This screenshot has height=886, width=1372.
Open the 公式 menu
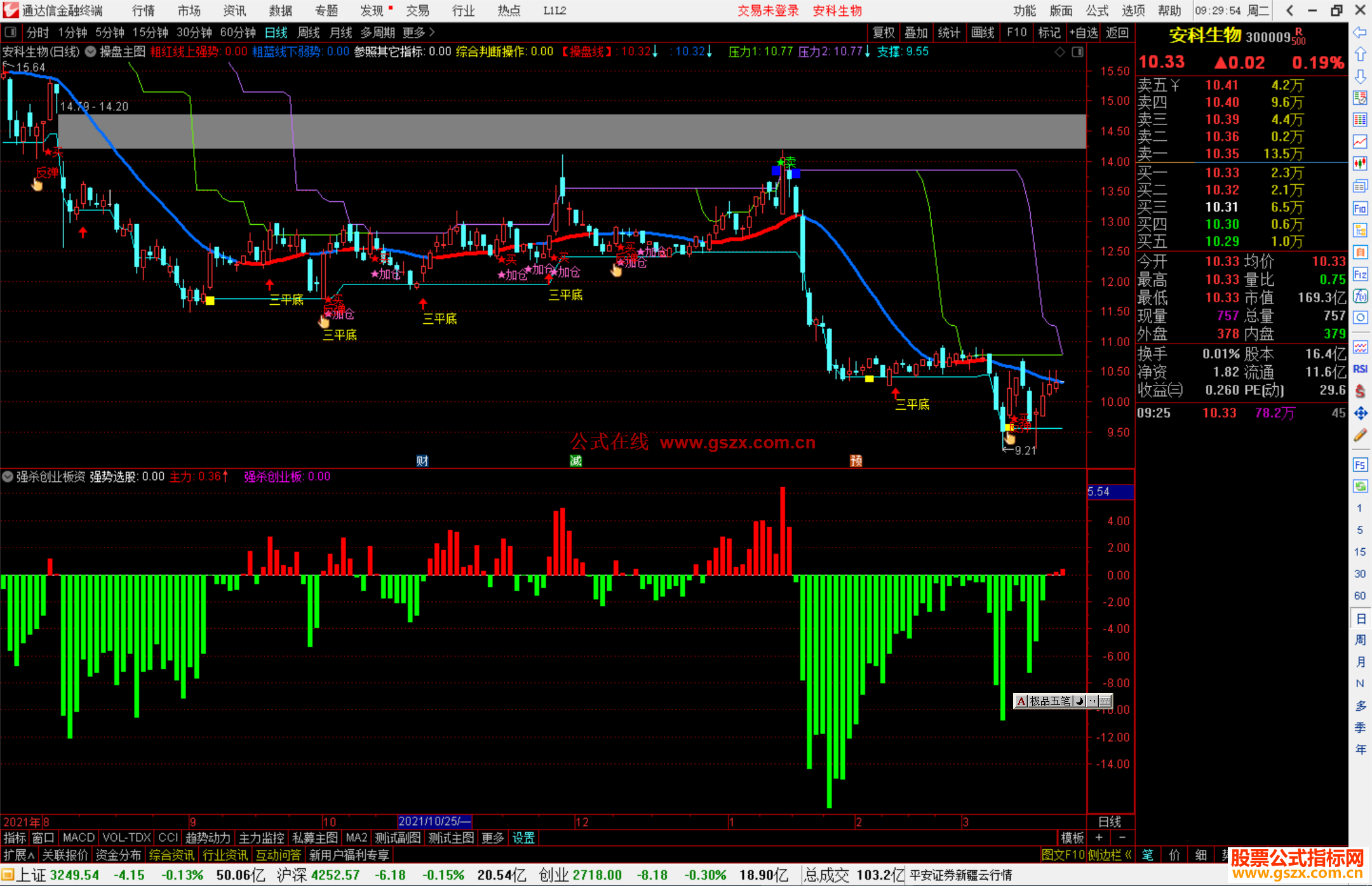[1097, 11]
